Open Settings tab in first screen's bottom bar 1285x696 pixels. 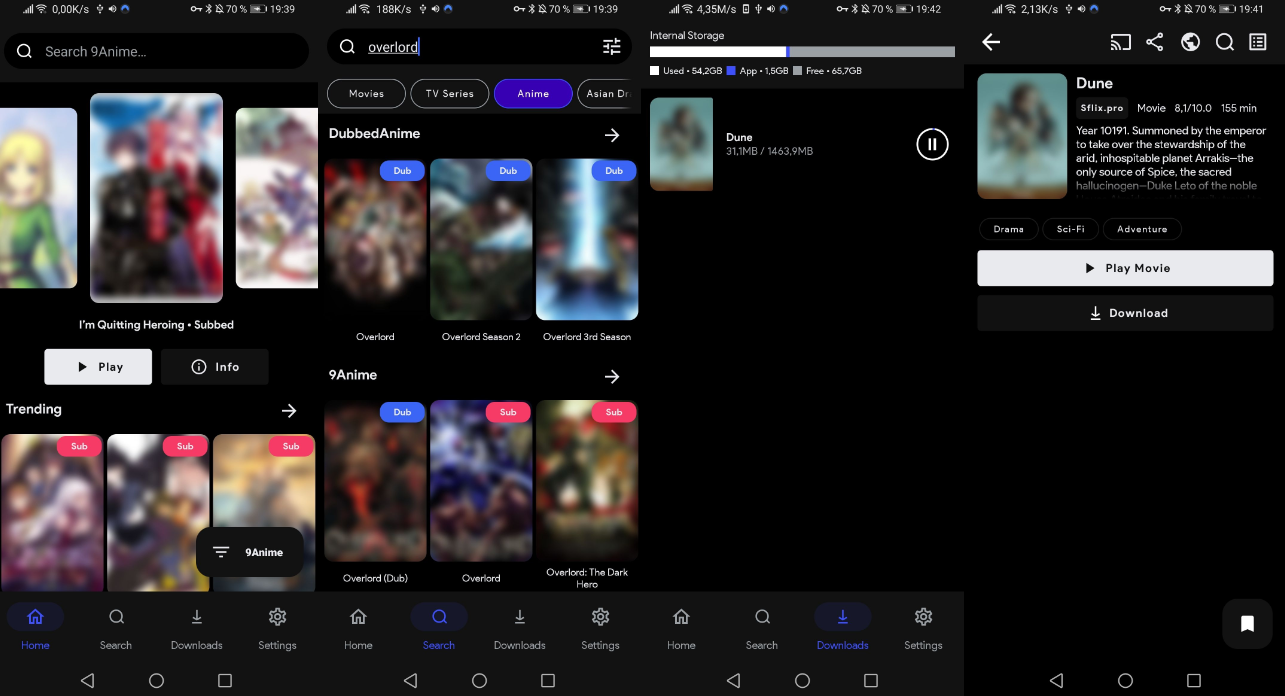point(278,628)
